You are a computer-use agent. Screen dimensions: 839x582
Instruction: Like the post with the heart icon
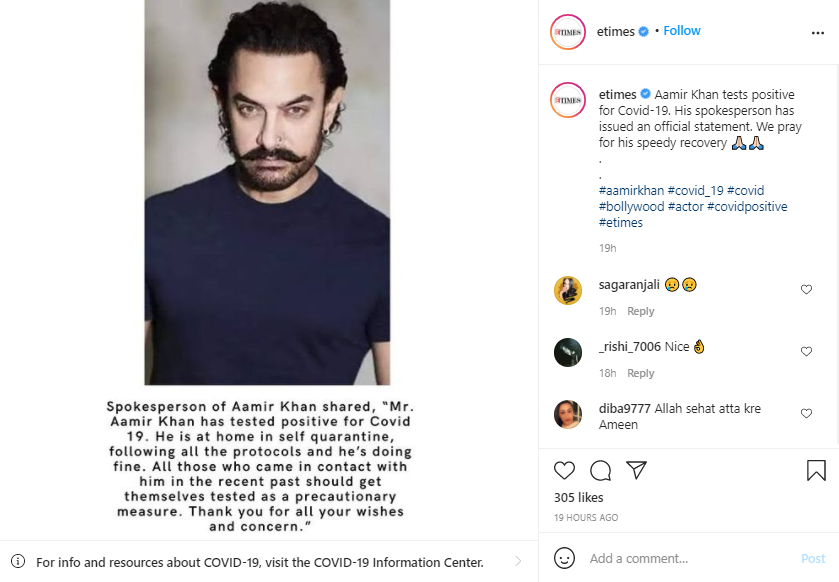click(563, 470)
